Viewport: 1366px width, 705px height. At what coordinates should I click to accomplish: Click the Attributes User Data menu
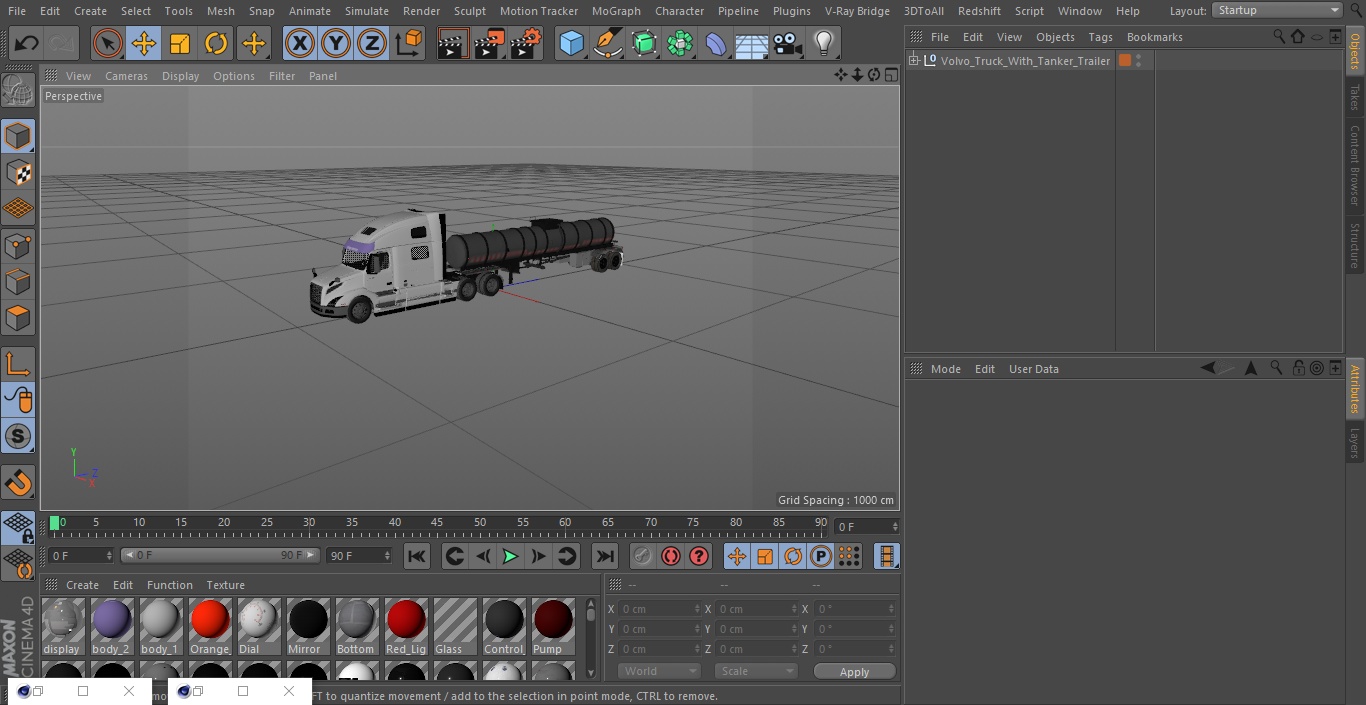[1034, 369]
